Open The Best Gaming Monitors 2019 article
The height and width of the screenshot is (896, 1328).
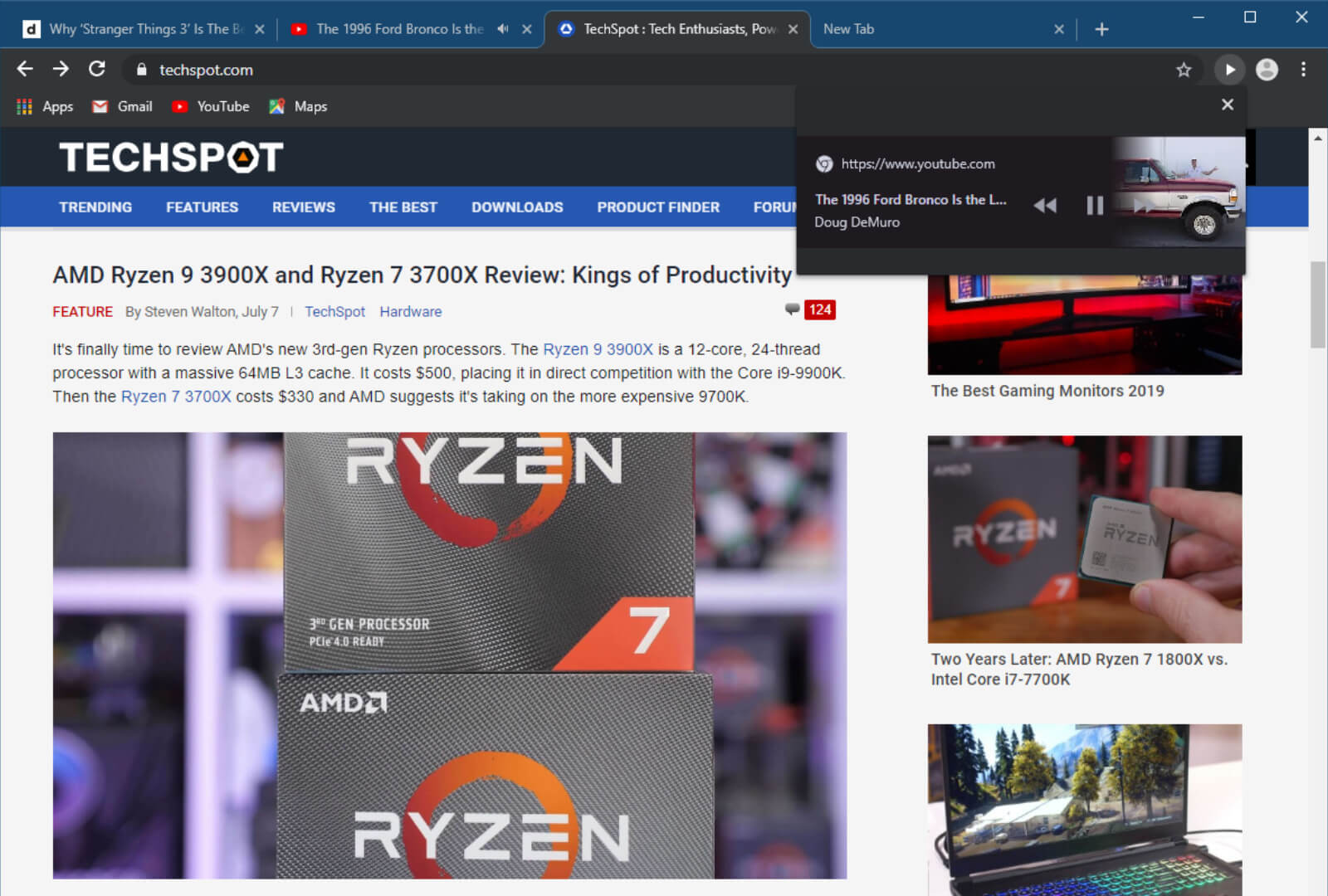pyautogui.click(x=1047, y=391)
